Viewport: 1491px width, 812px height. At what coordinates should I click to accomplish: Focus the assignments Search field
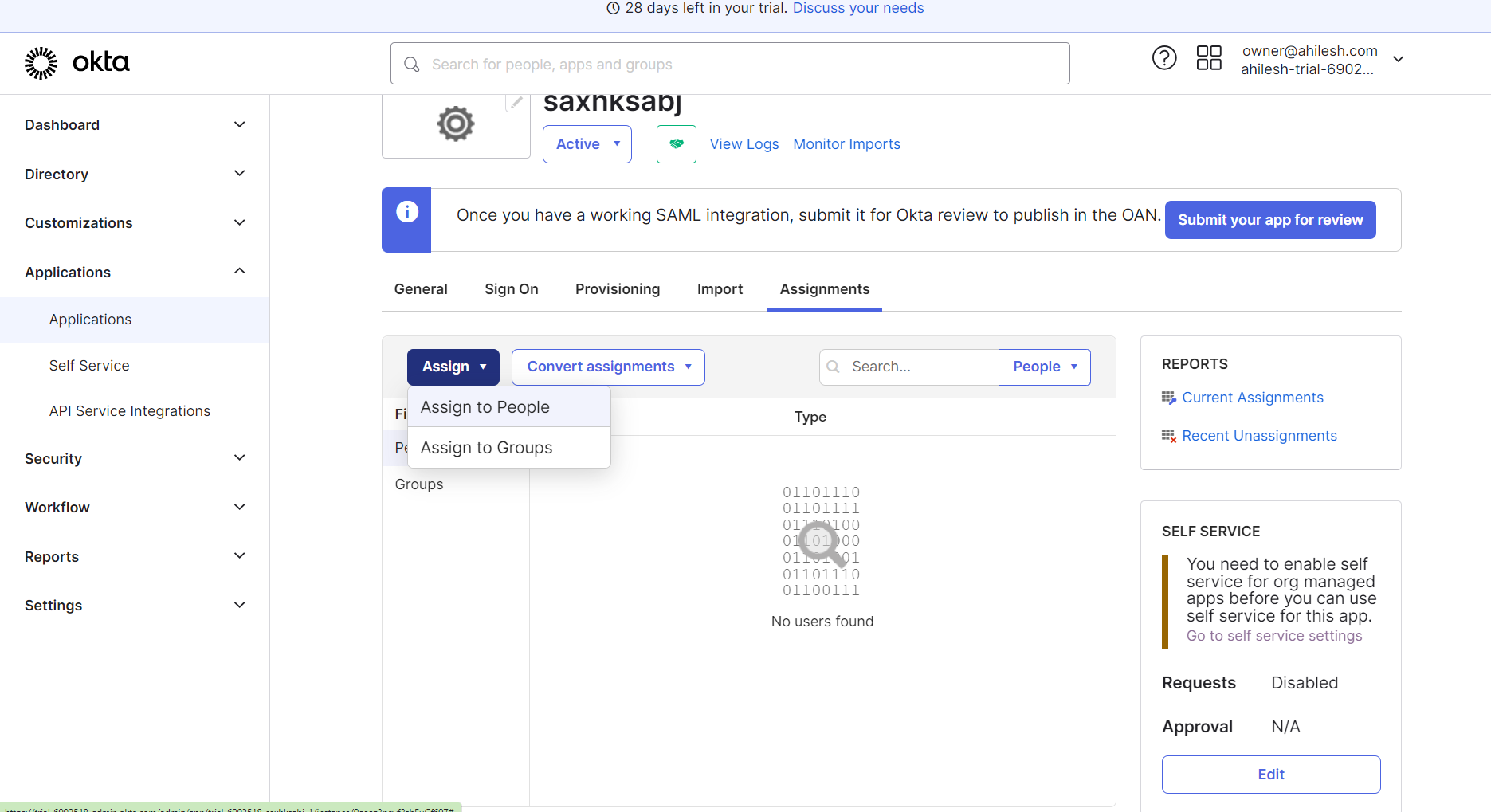tap(909, 367)
